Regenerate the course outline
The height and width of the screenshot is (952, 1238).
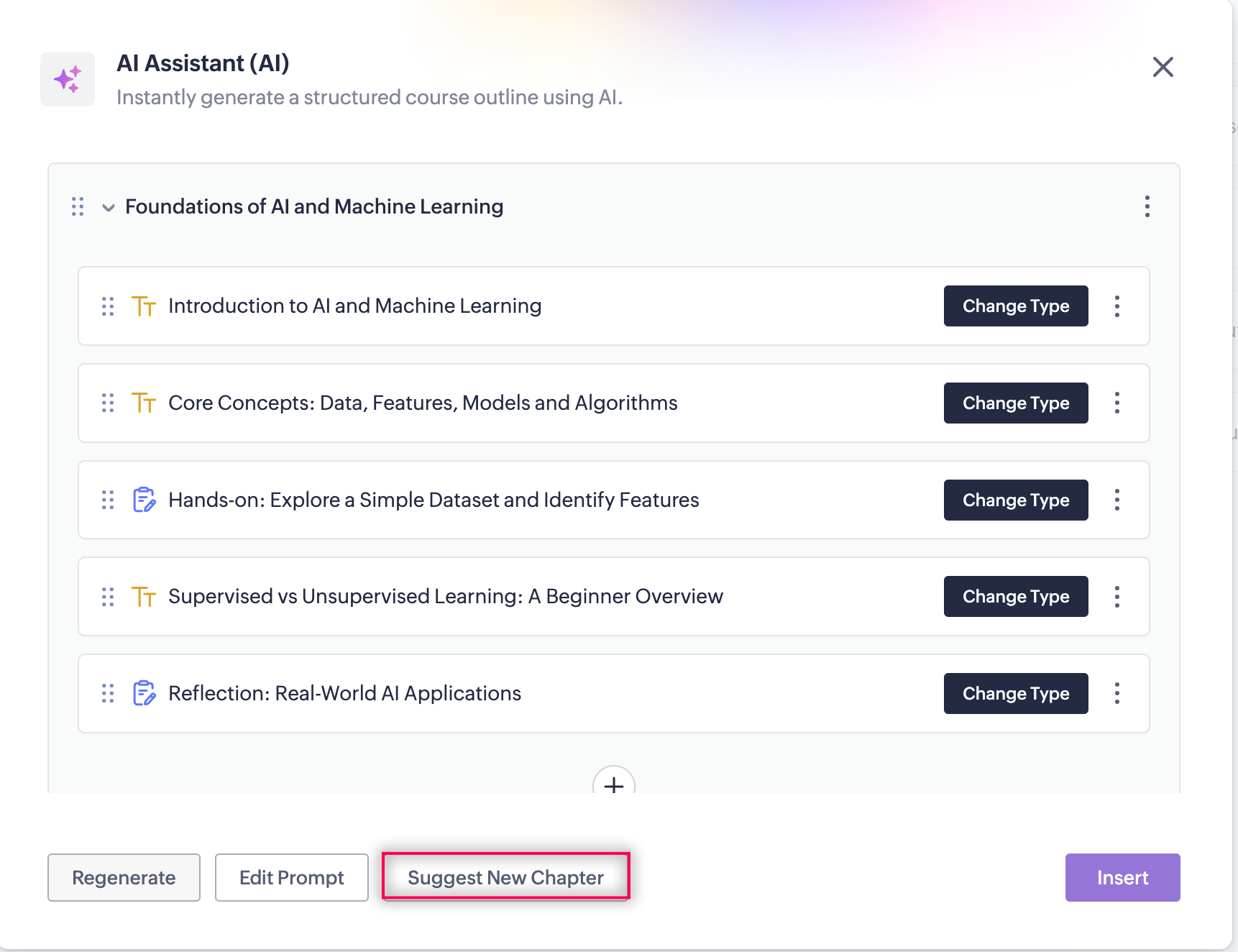tap(124, 877)
